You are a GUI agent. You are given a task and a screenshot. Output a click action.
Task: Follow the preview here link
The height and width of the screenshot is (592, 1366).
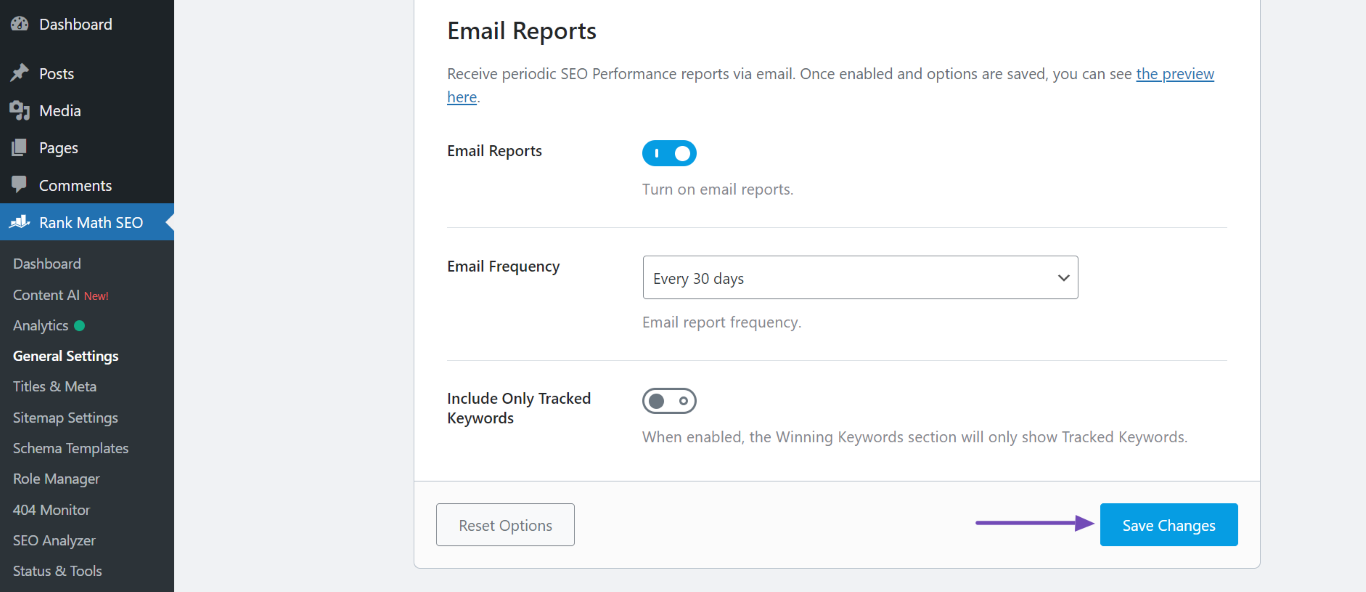coord(1175,74)
